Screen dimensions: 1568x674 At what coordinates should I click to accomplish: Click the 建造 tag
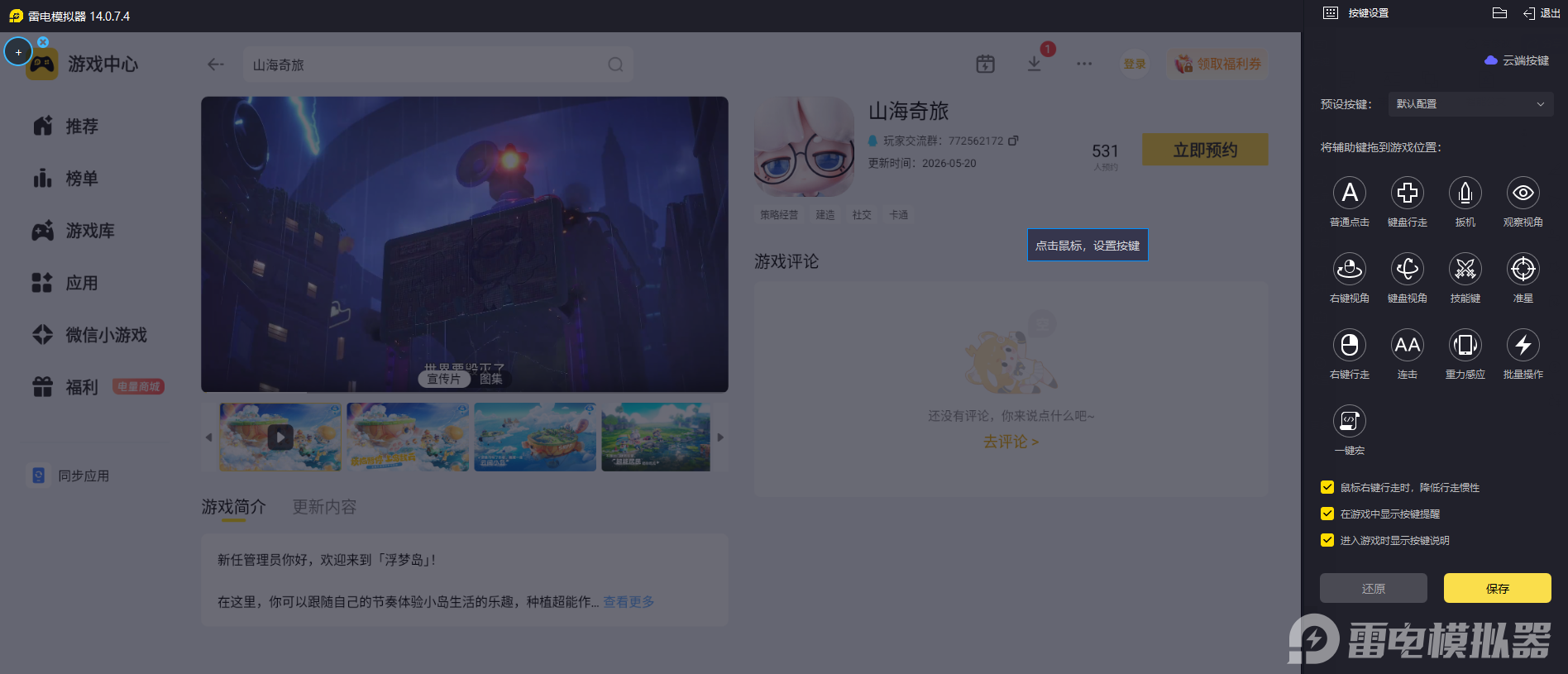pyautogui.click(x=825, y=215)
